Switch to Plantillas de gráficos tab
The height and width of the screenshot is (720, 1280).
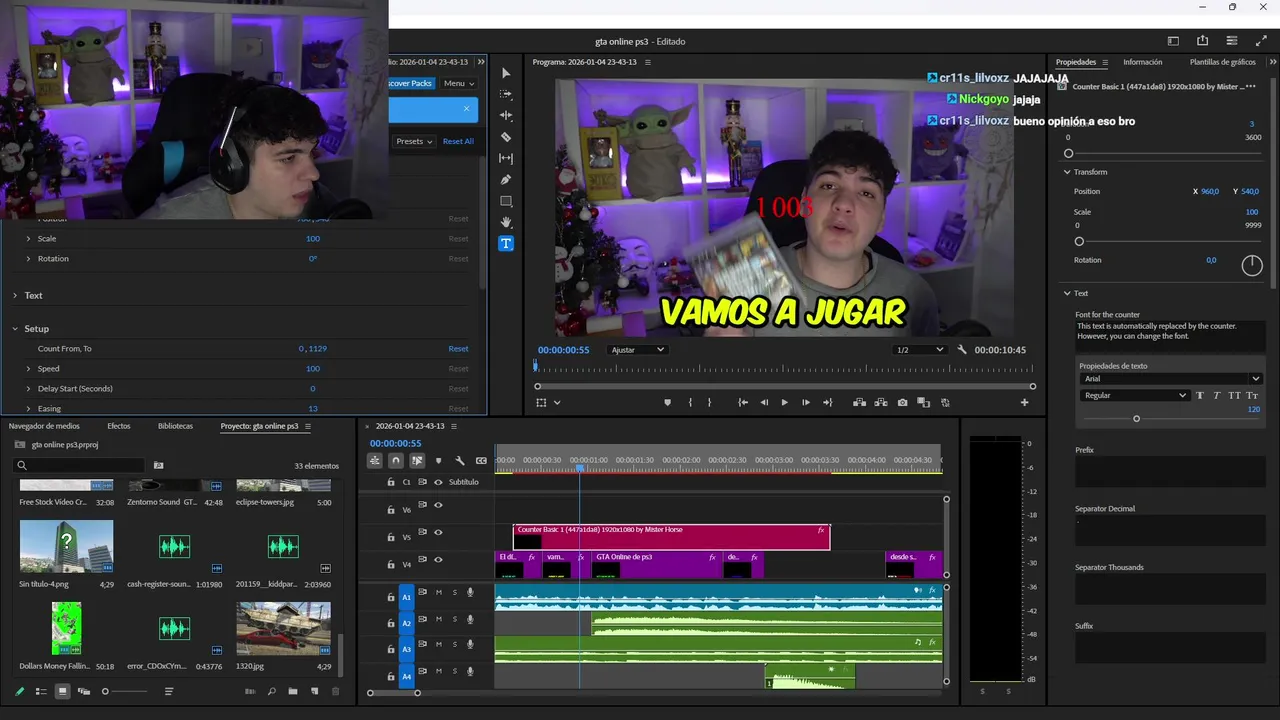click(1222, 62)
